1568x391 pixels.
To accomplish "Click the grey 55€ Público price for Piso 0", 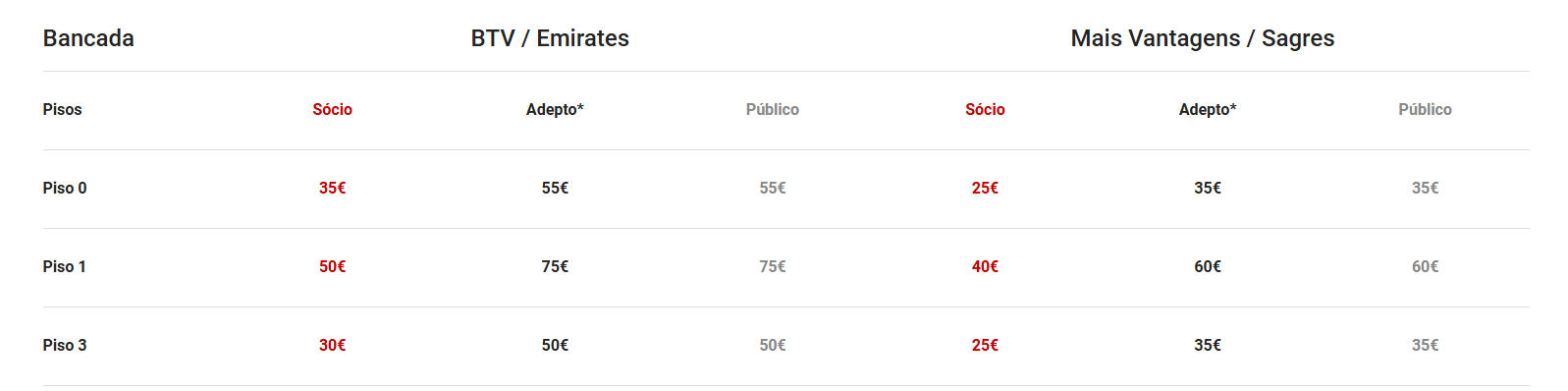I will [x=773, y=188].
